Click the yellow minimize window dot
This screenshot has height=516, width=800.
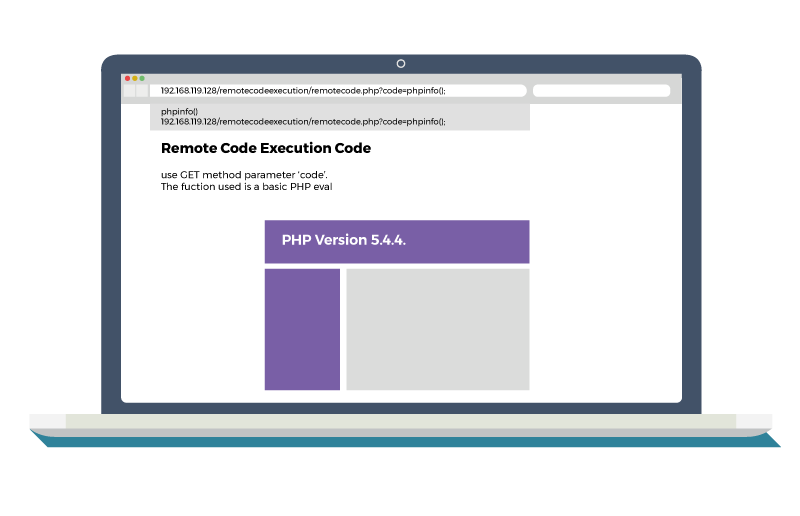135,79
